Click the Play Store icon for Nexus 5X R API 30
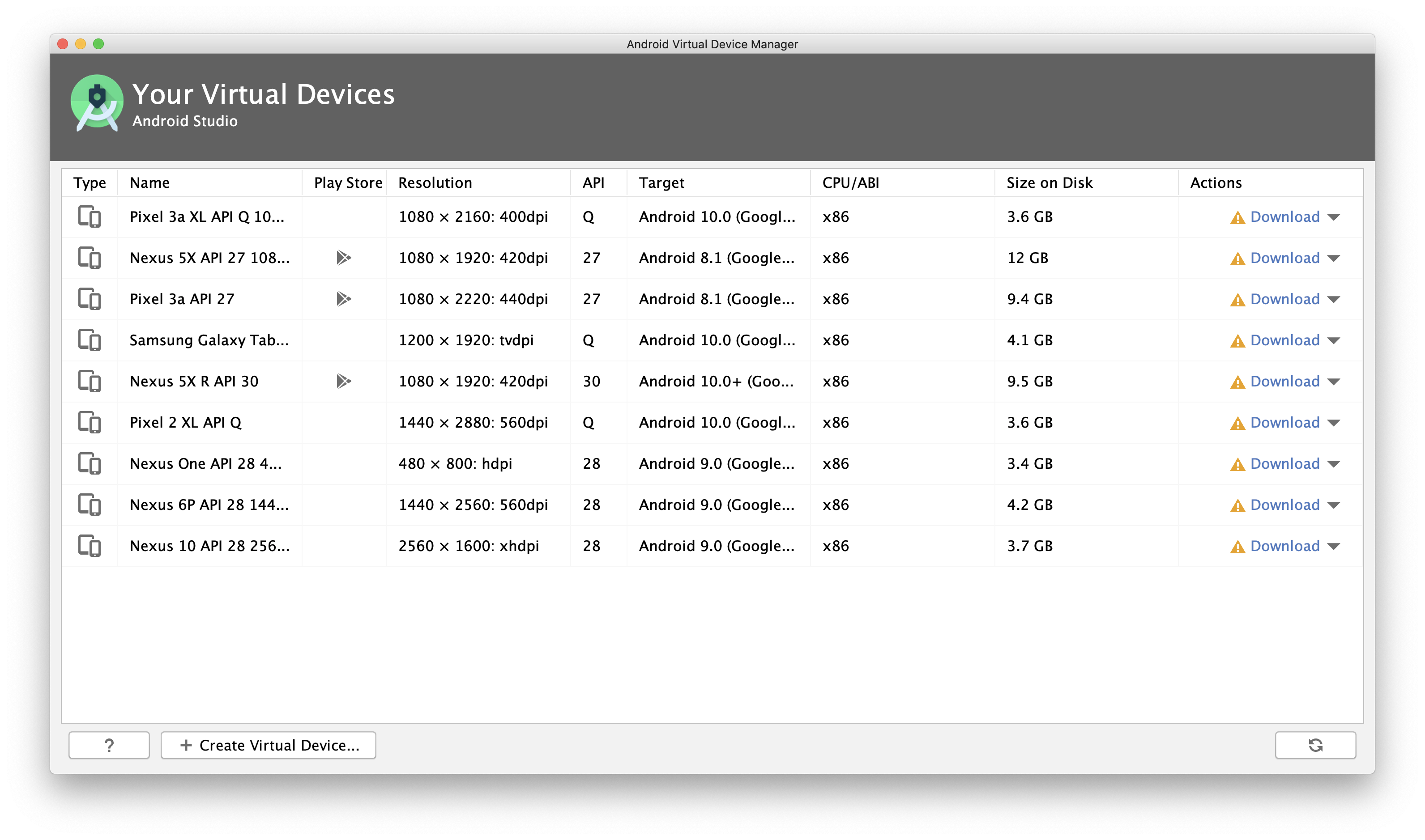Screen dimensions: 1425x840 [343, 382]
